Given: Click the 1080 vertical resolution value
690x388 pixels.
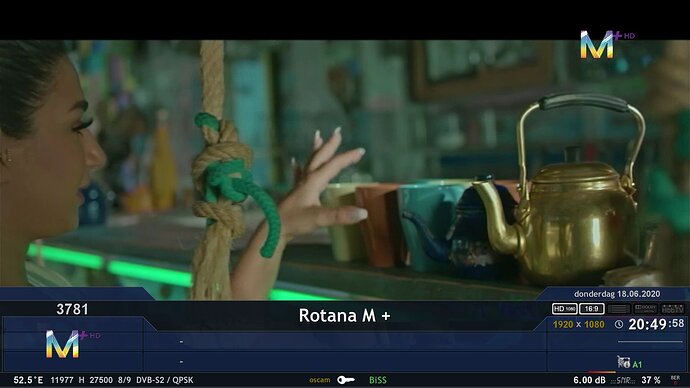Looking at the screenshot, I should coord(594,324).
